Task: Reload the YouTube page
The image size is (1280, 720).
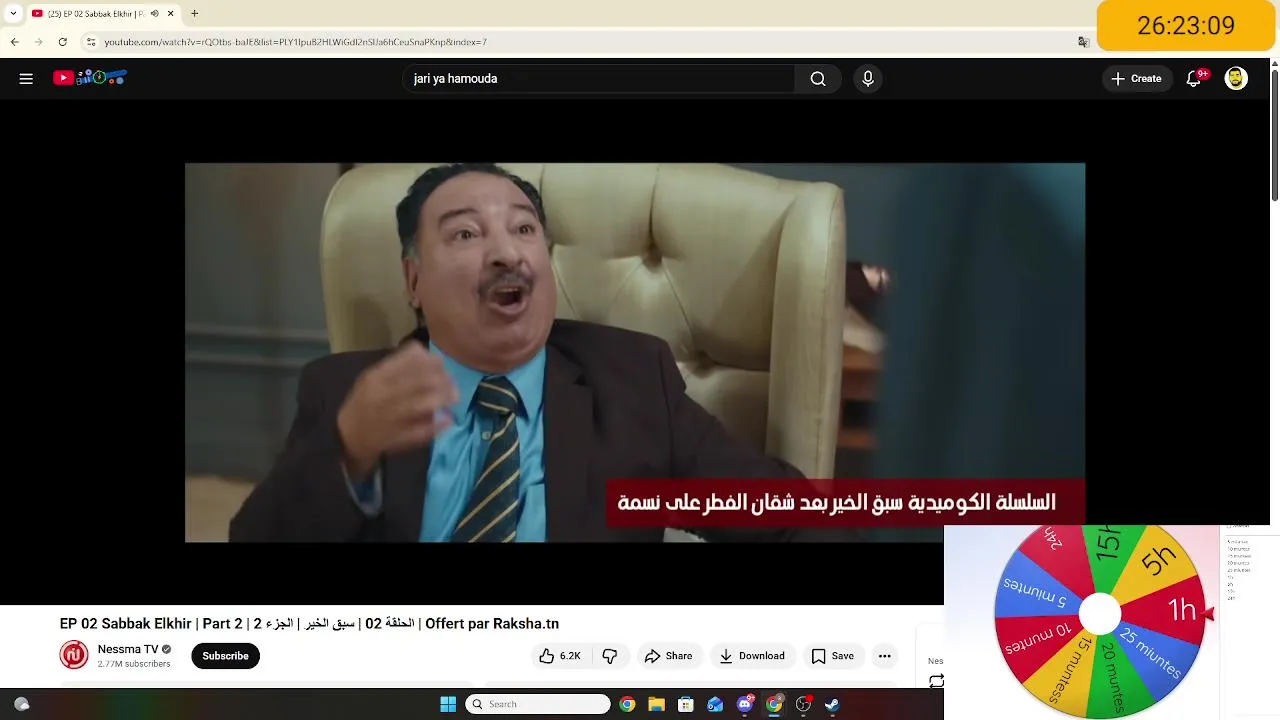Action: click(x=63, y=42)
